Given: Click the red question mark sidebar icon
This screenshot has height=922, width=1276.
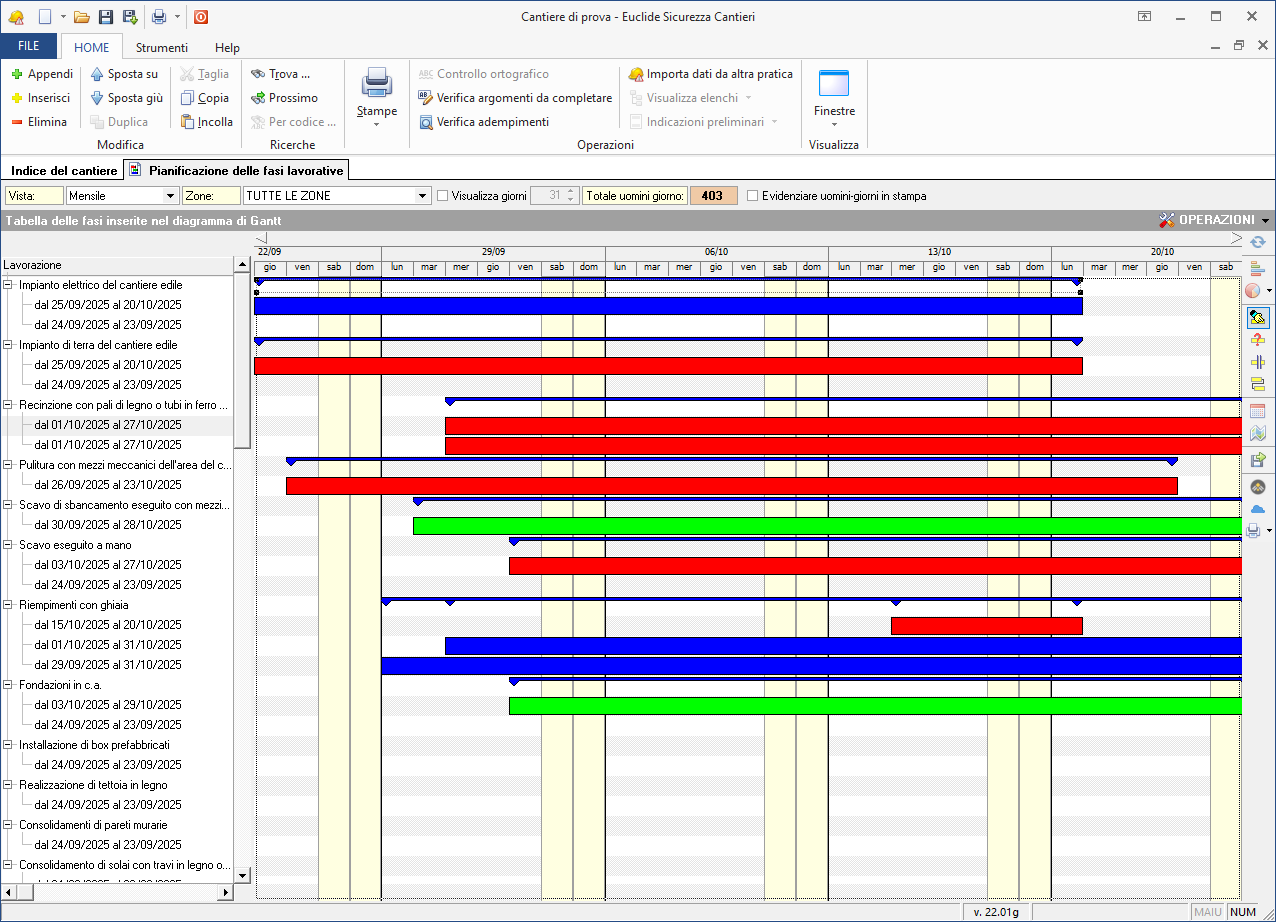Looking at the screenshot, I should tap(1258, 340).
